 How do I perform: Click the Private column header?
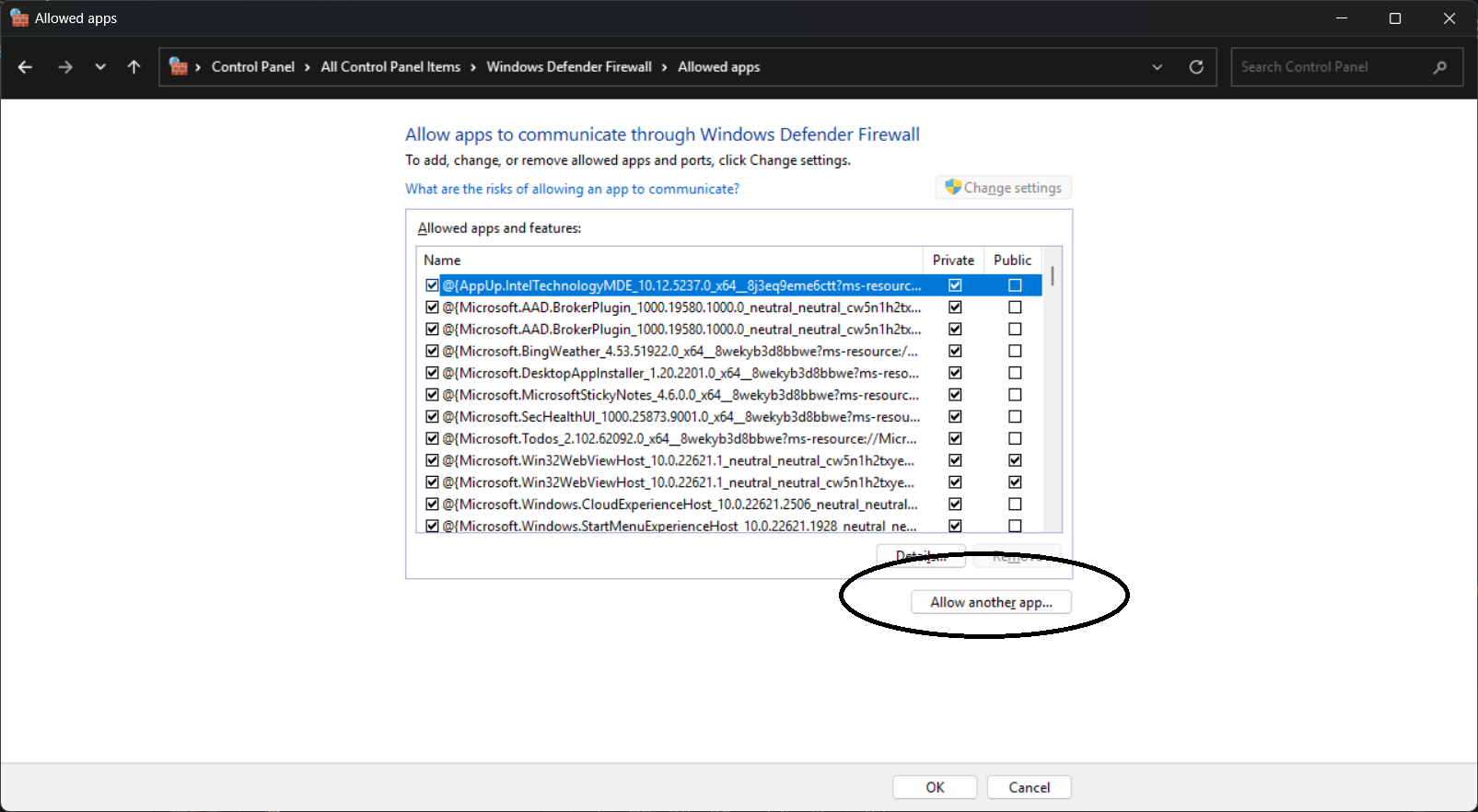(953, 260)
